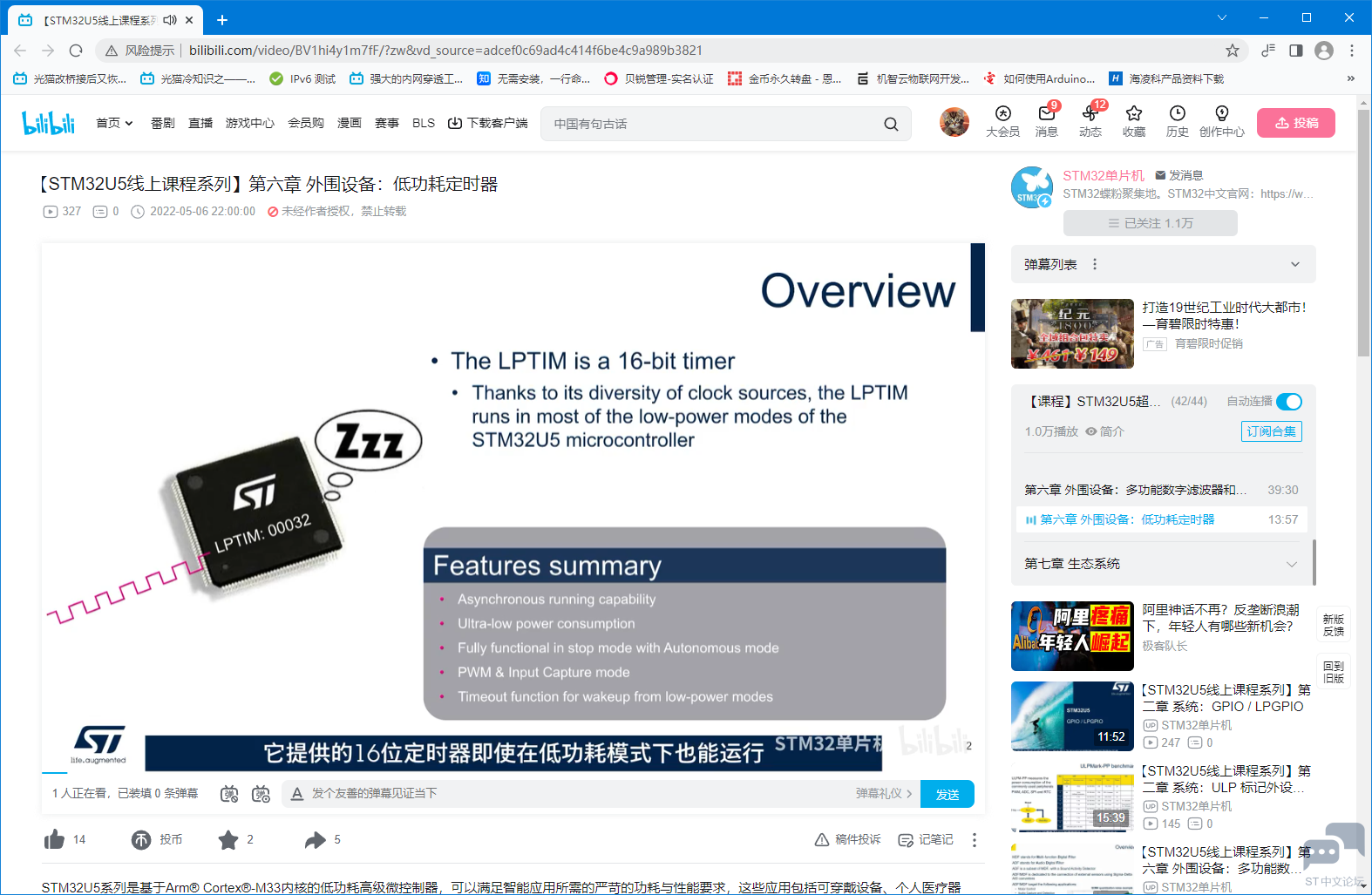Screen dimensions: 1372x895
Task: Share the video with arrow icon
Action: coord(315,839)
